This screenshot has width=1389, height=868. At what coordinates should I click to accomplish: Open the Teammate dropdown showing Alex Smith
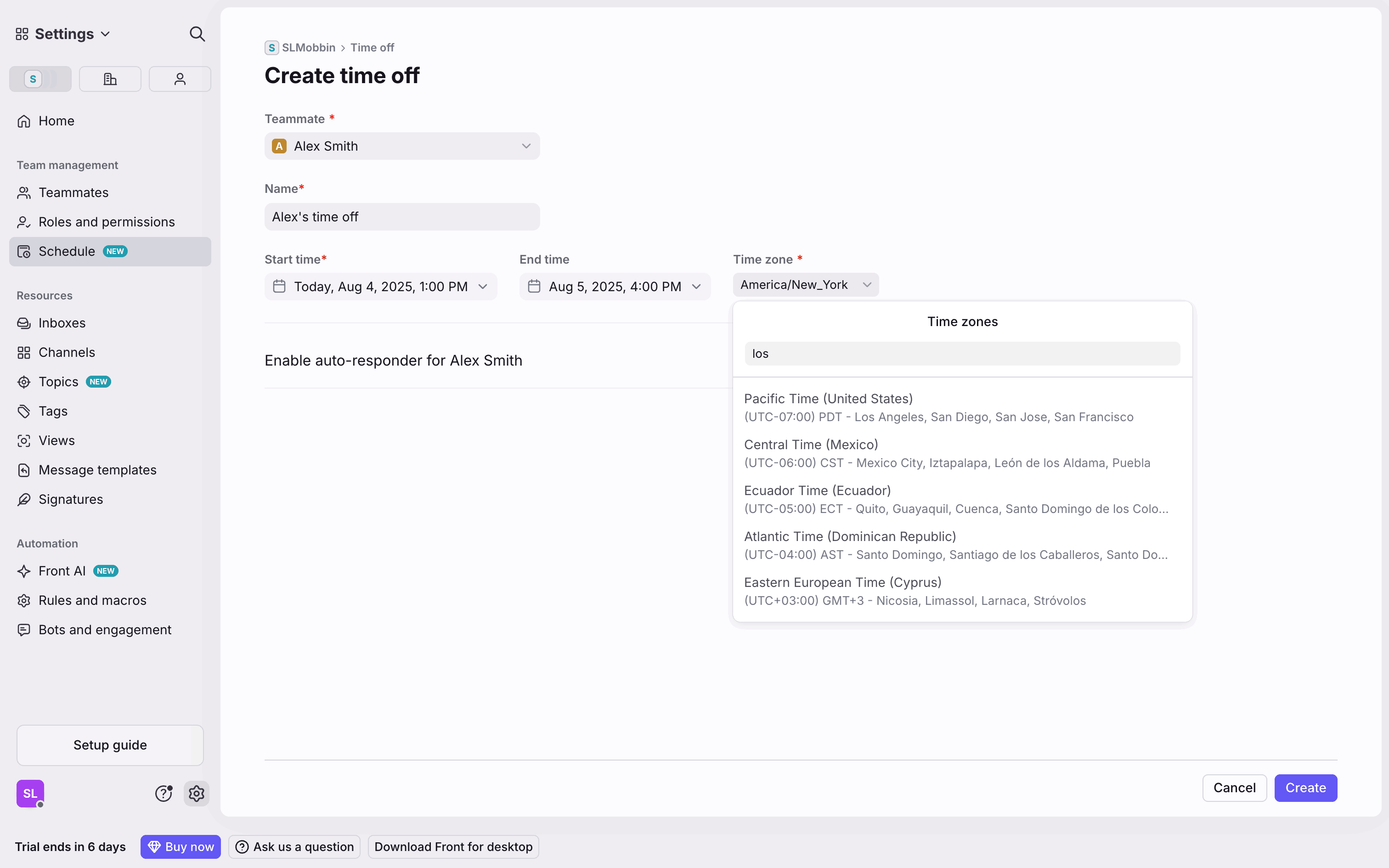tap(402, 147)
